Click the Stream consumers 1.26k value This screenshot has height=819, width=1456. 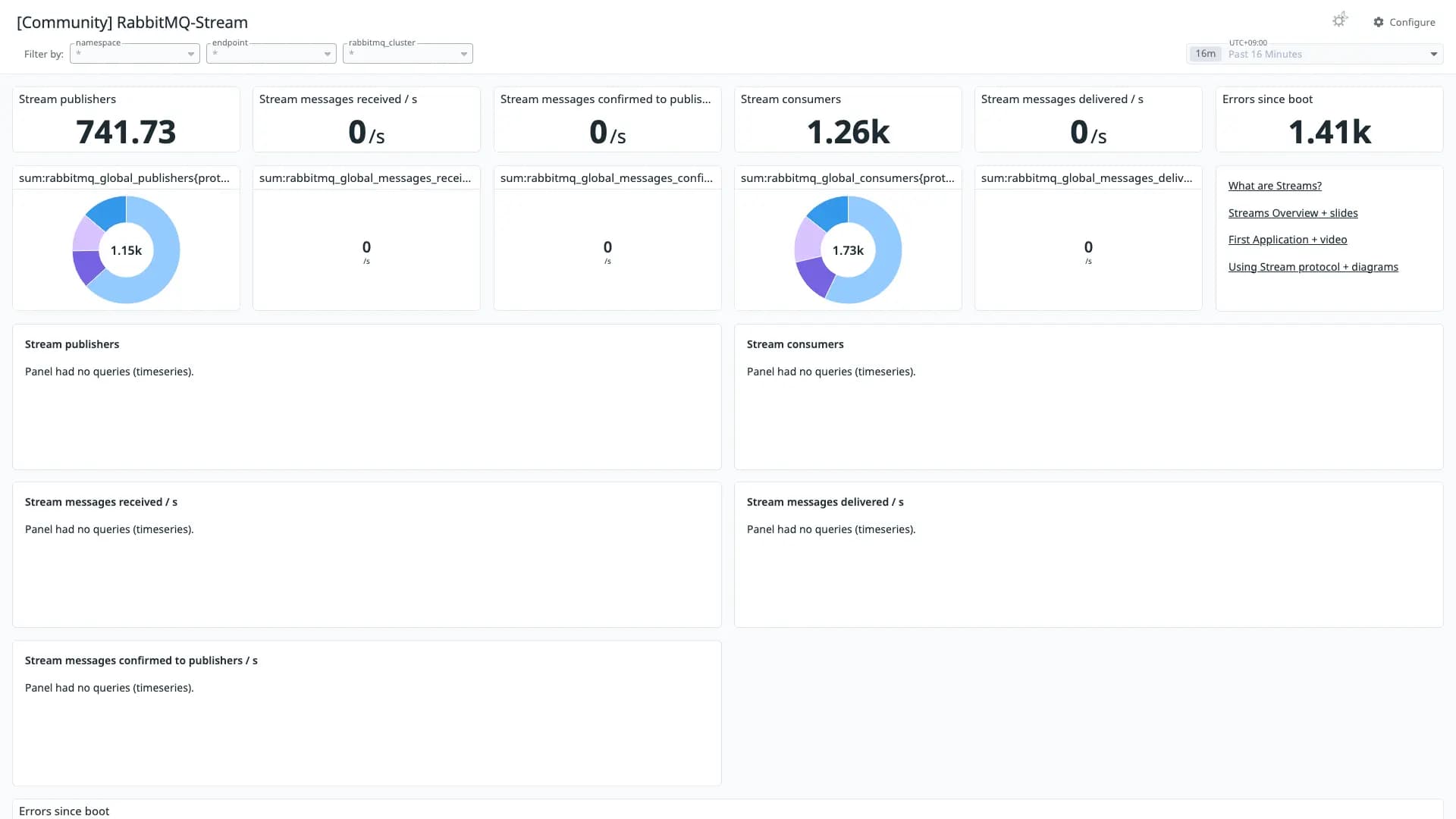(x=848, y=132)
